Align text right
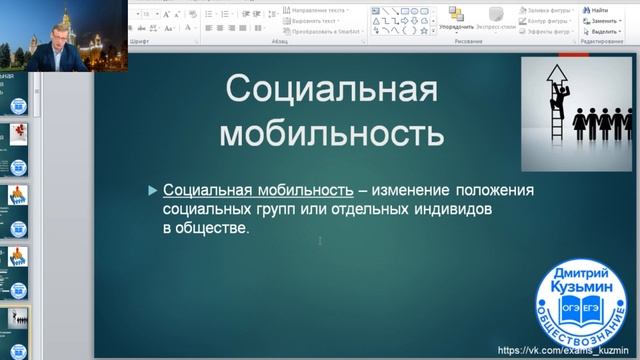This screenshot has height=360, width=640. click(231, 28)
